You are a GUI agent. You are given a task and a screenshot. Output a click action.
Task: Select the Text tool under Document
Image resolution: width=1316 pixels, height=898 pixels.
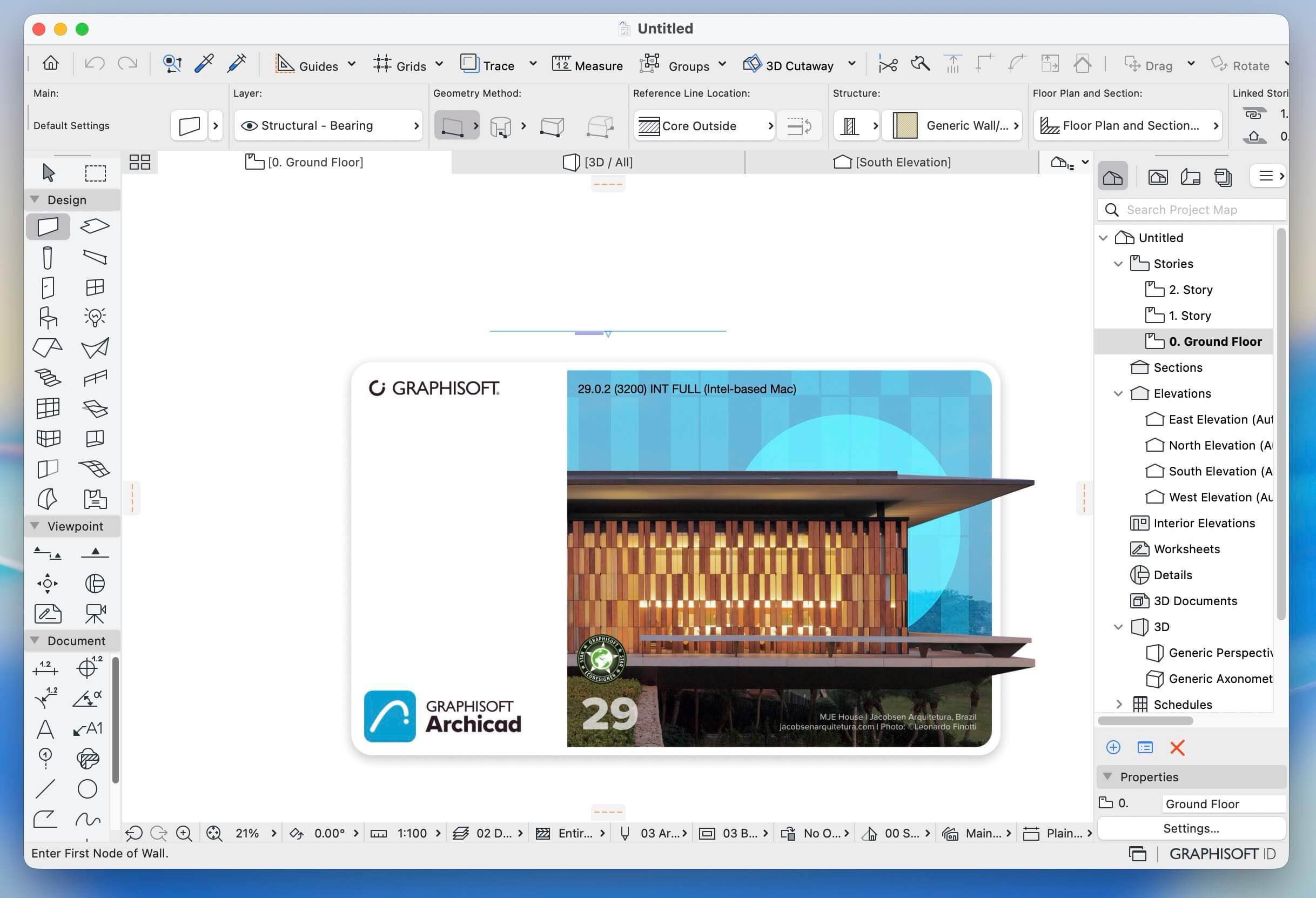click(x=45, y=729)
